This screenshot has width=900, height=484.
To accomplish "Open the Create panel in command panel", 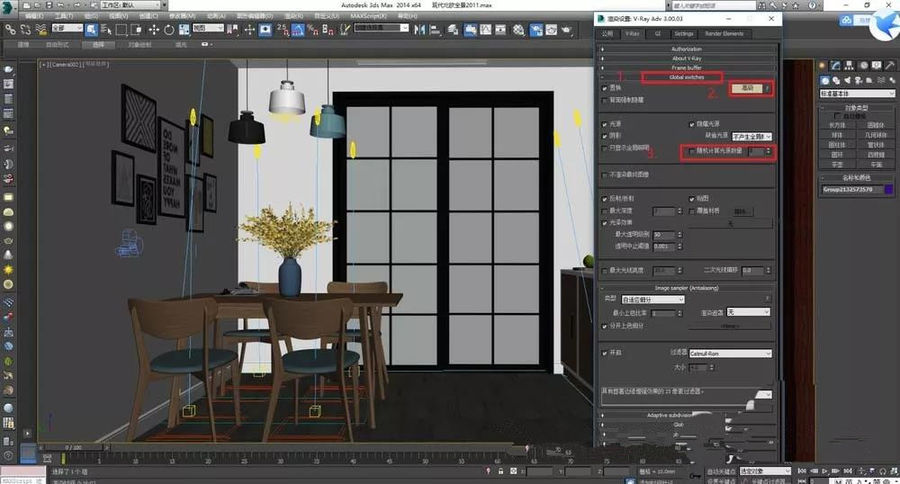I will point(822,65).
